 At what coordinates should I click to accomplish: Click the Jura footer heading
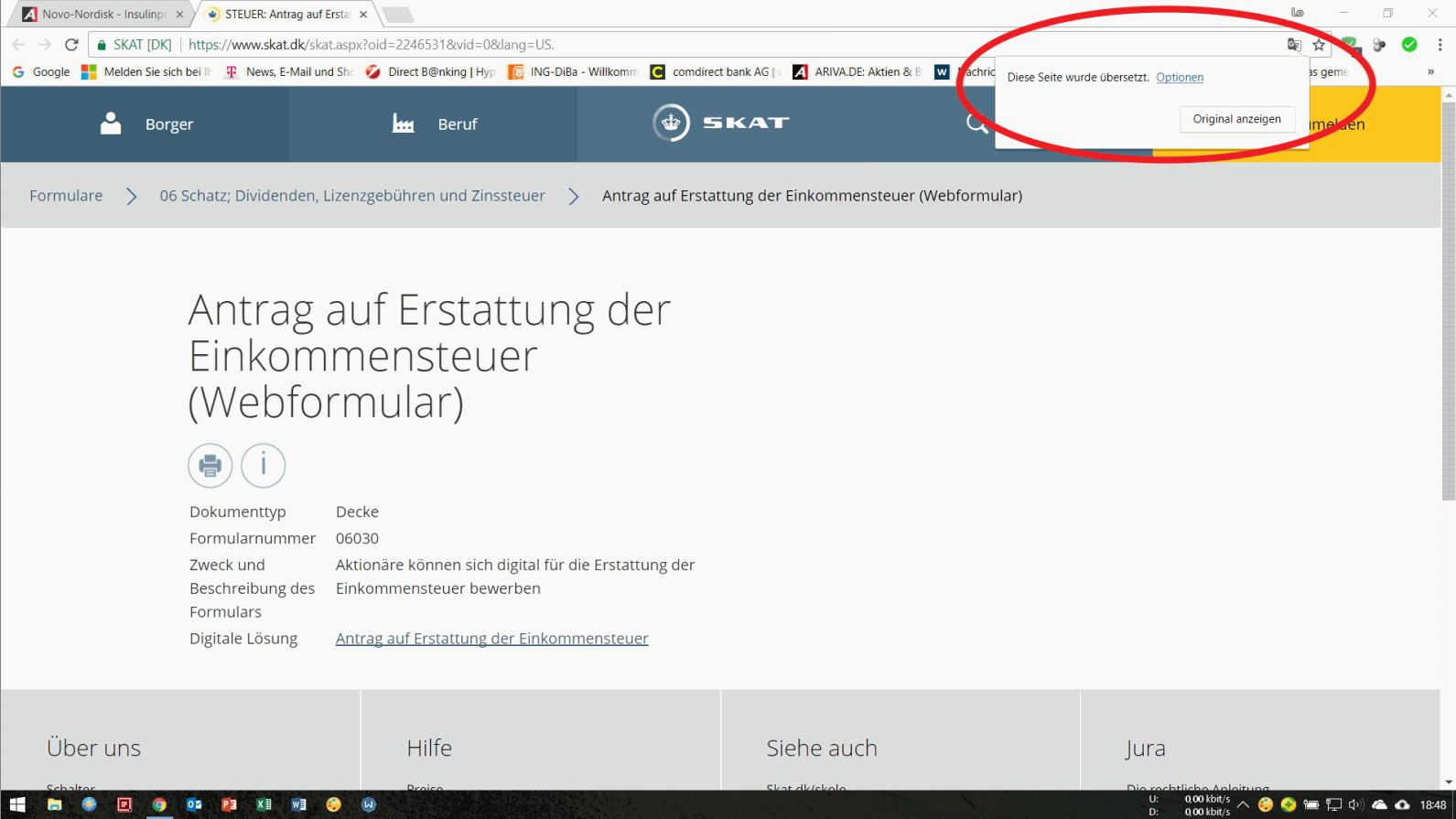click(1146, 748)
